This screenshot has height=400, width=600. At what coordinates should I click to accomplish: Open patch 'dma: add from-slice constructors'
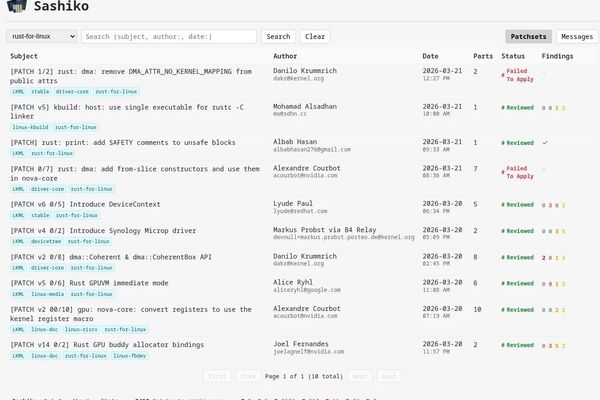point(135,173)
